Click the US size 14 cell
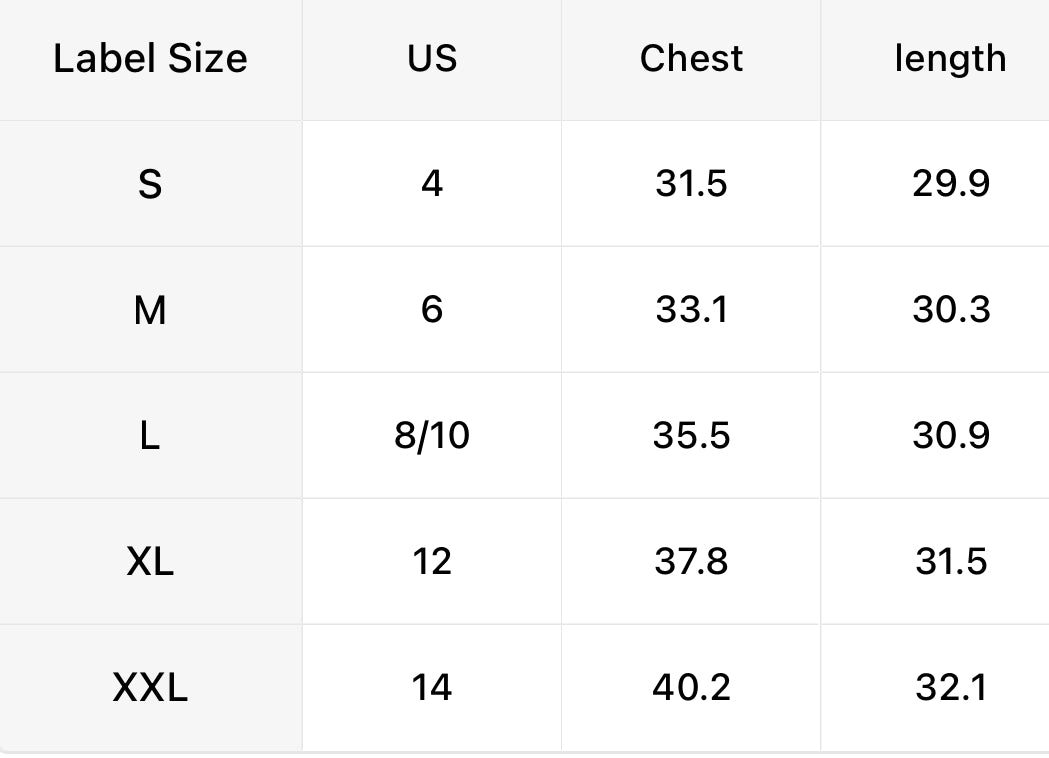The width and height of the screenshot is (1049, 758). click(432, 688)
